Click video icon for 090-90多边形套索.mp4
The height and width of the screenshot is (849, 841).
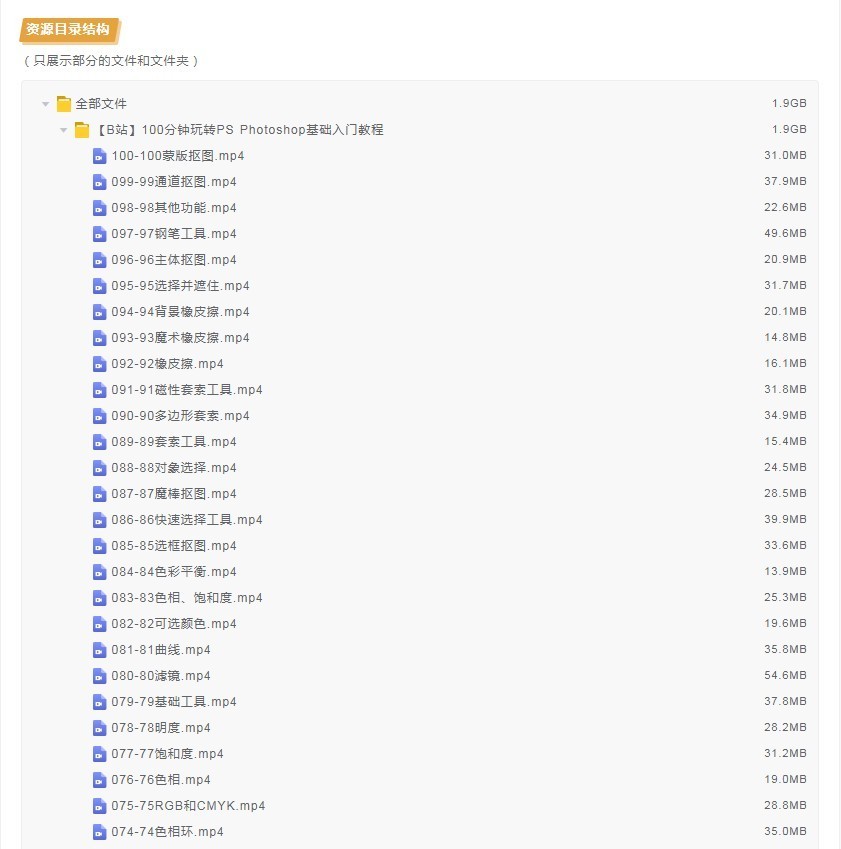(x=100, y=416)
